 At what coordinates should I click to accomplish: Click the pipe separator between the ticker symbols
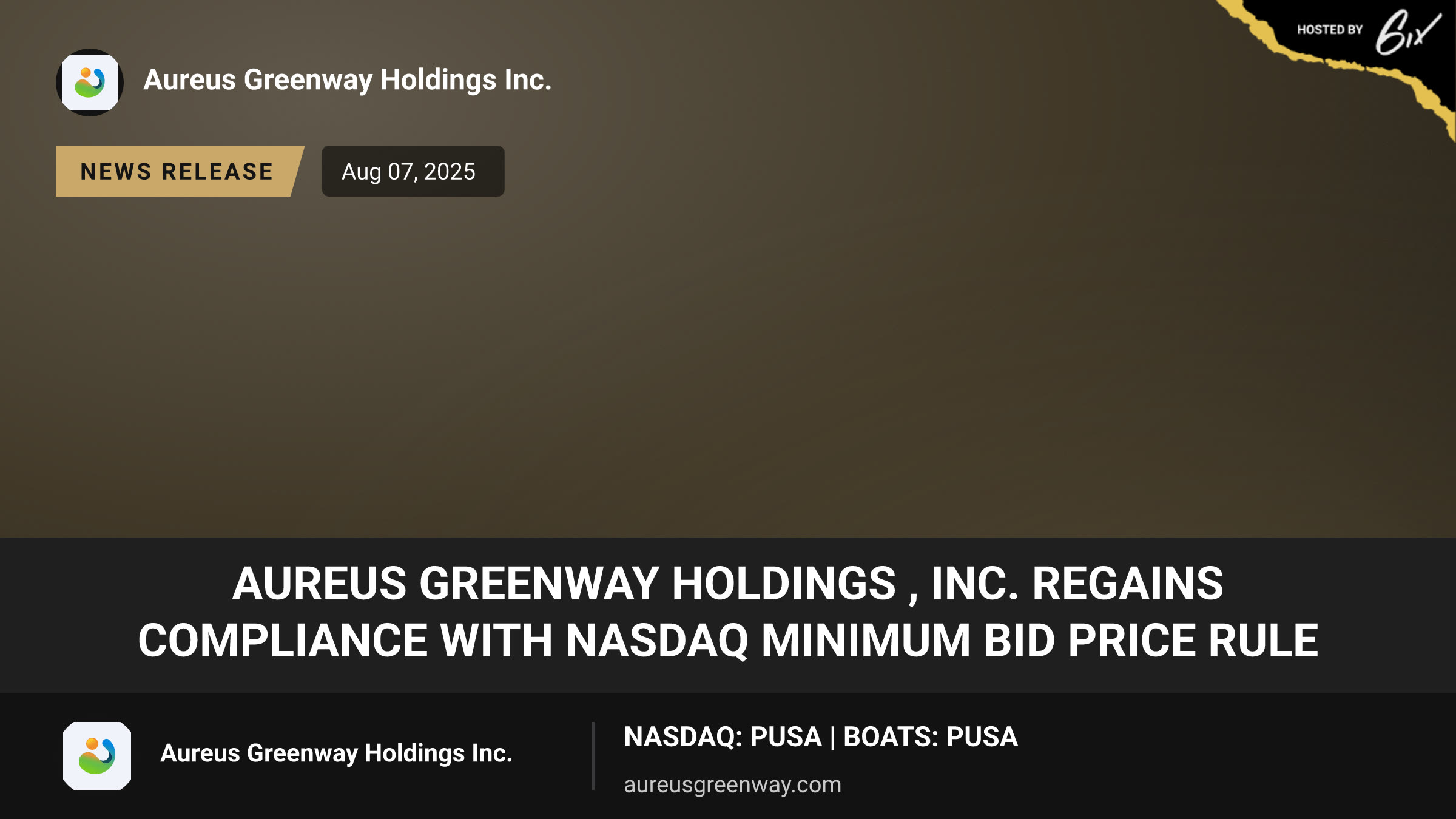point(832,738)
